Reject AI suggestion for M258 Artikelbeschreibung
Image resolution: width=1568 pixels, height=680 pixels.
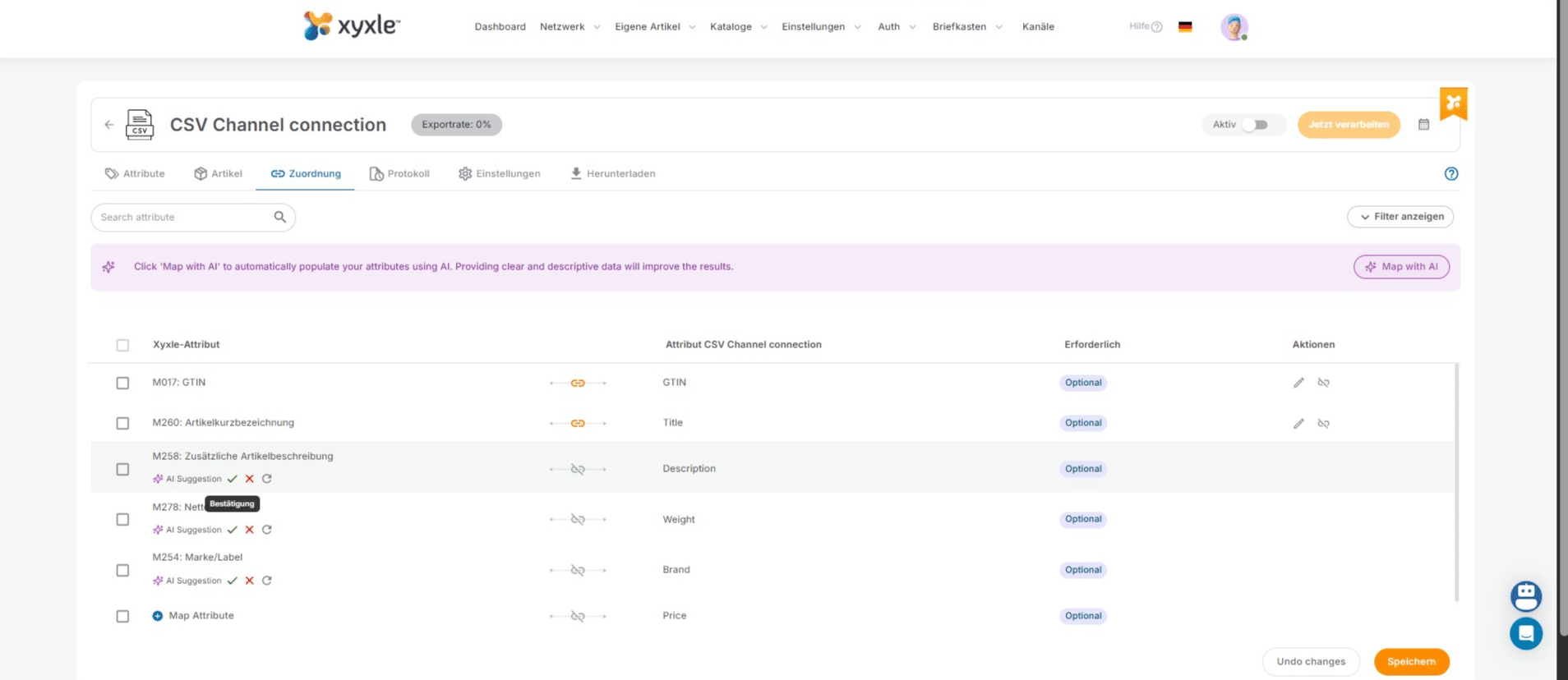pyautogui.click(x=250, y=479)
